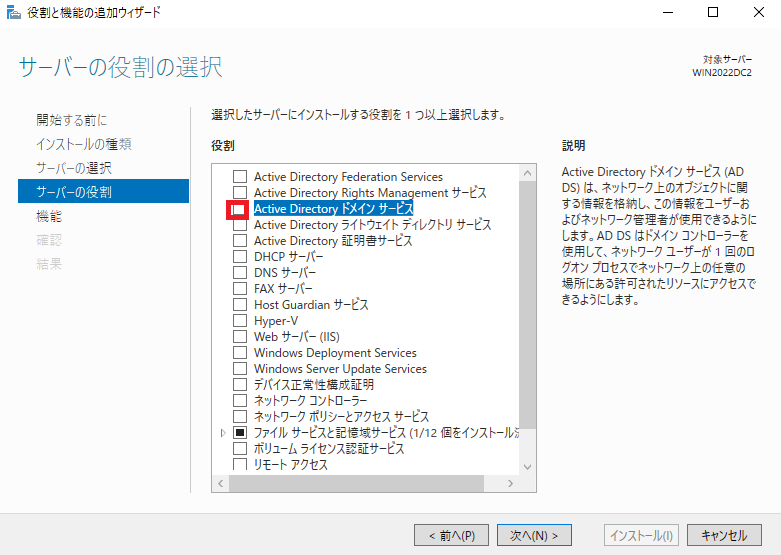Click 次へ(N) to continue
This screenshot has height=555, width=781.
534,535
